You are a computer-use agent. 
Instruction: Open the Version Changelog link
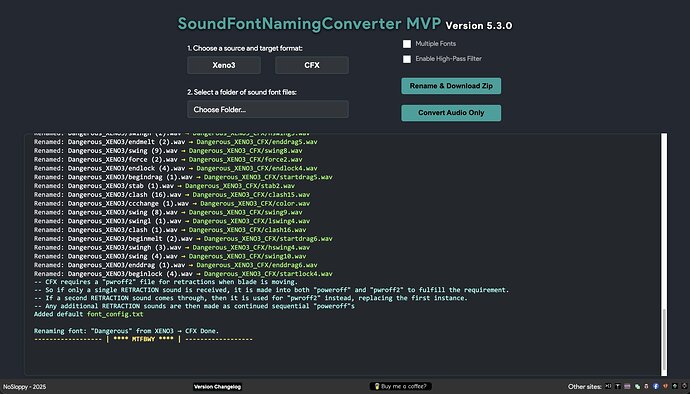coord(217,387)
